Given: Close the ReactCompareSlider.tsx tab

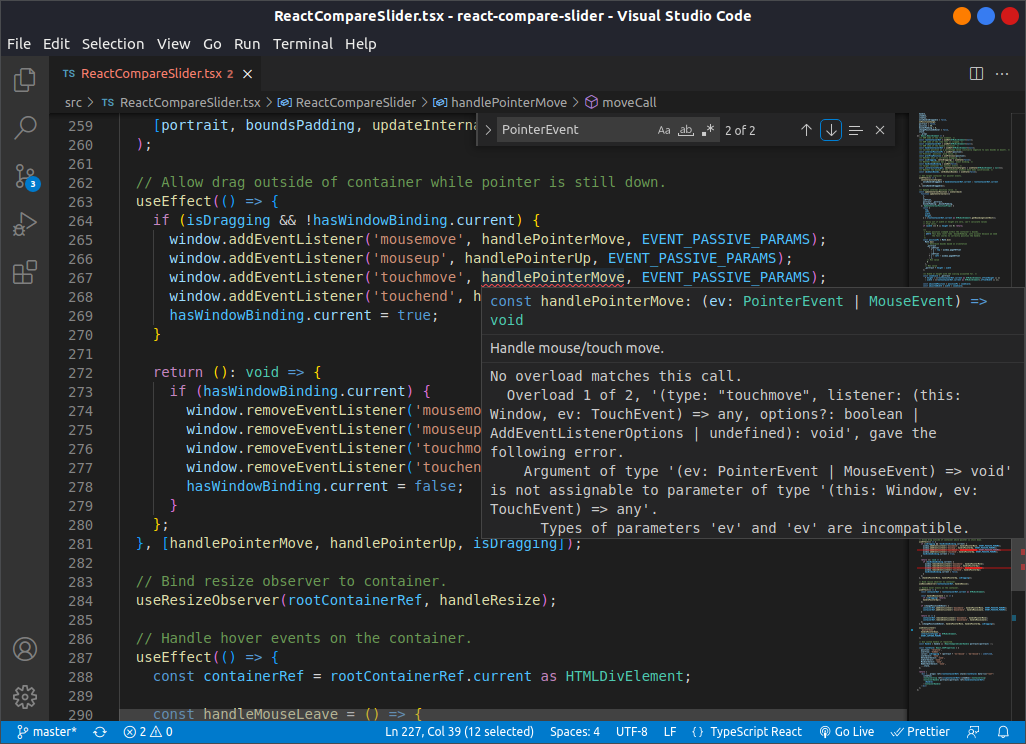Looking at the screenshot, I should coord(247,74).
